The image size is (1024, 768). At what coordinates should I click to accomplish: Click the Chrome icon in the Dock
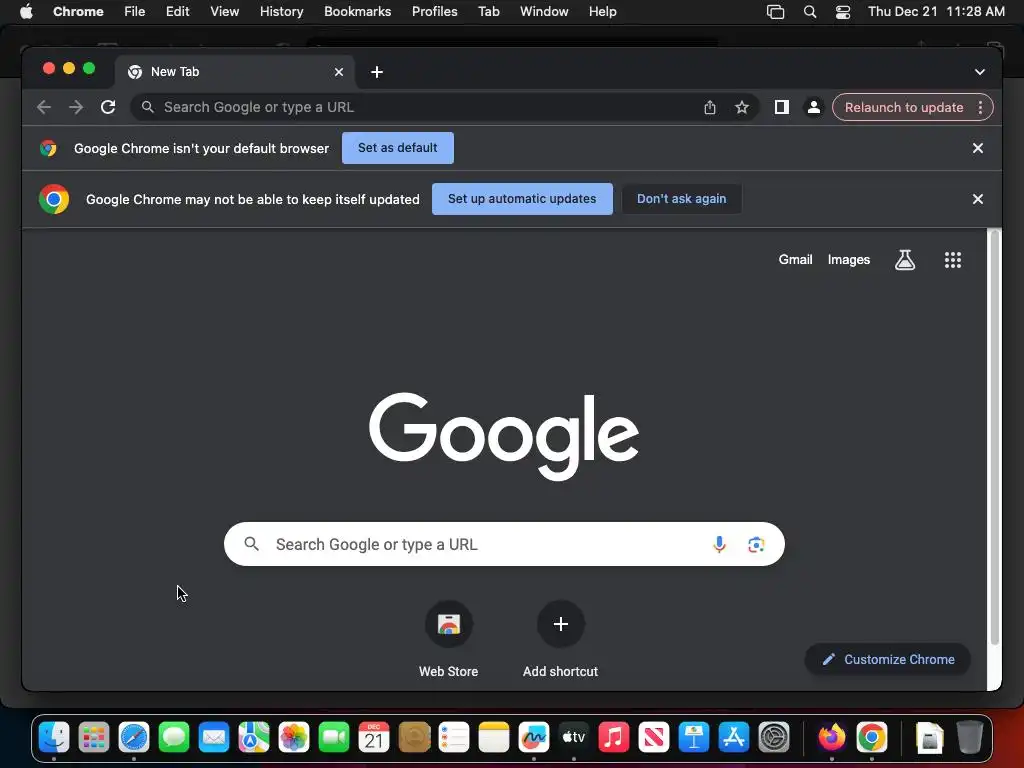(x=872, y=738)
